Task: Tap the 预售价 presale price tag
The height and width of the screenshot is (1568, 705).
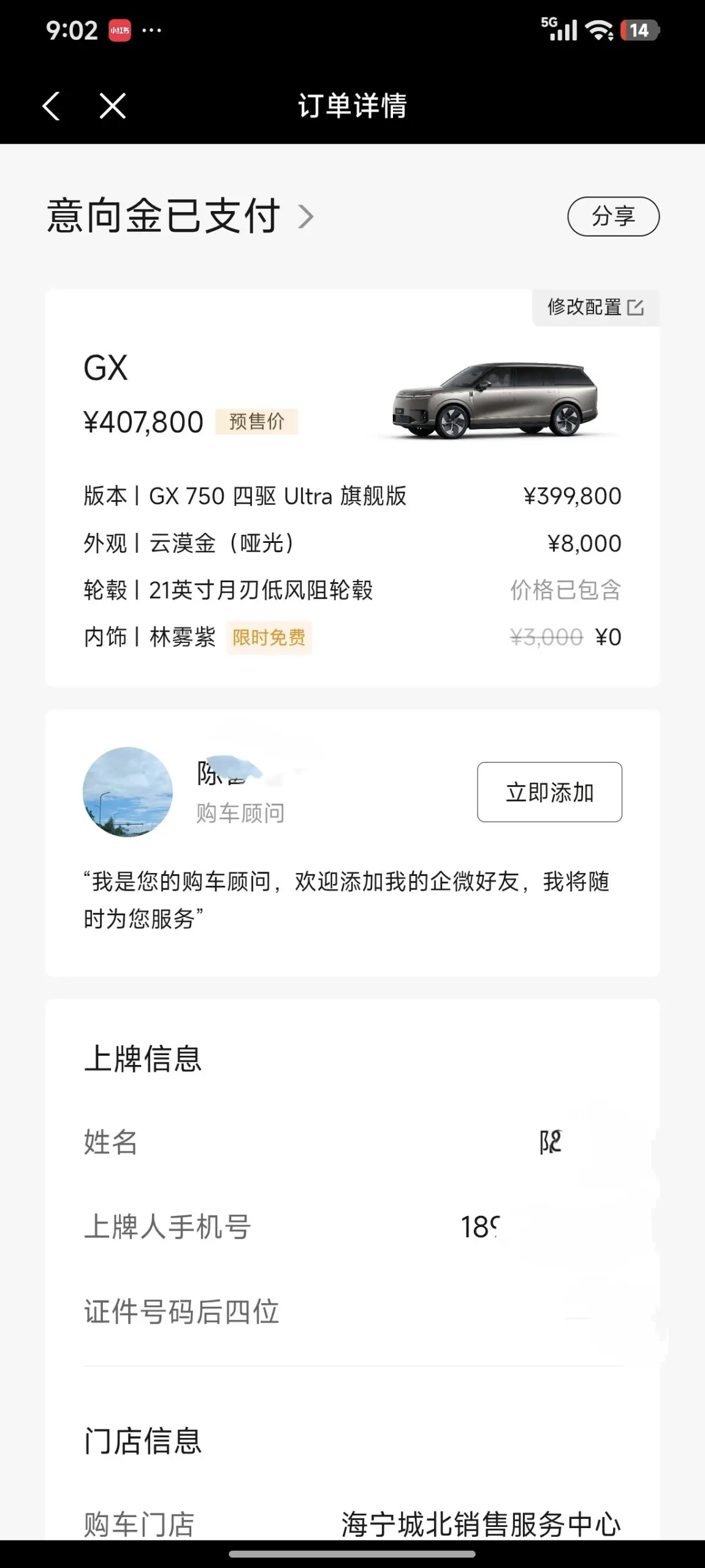Action: pyautogui.click(x=256, y=421)
